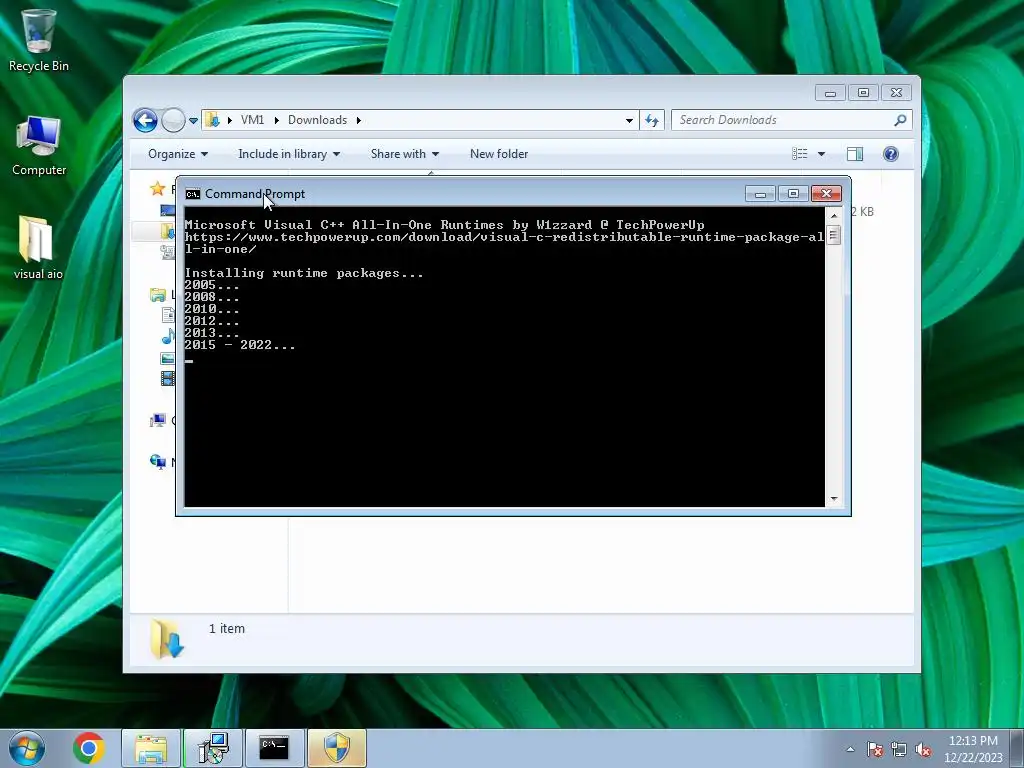Open the view options dropdown arrow
Screen dimensions: 1024x768
pos(822,154)
